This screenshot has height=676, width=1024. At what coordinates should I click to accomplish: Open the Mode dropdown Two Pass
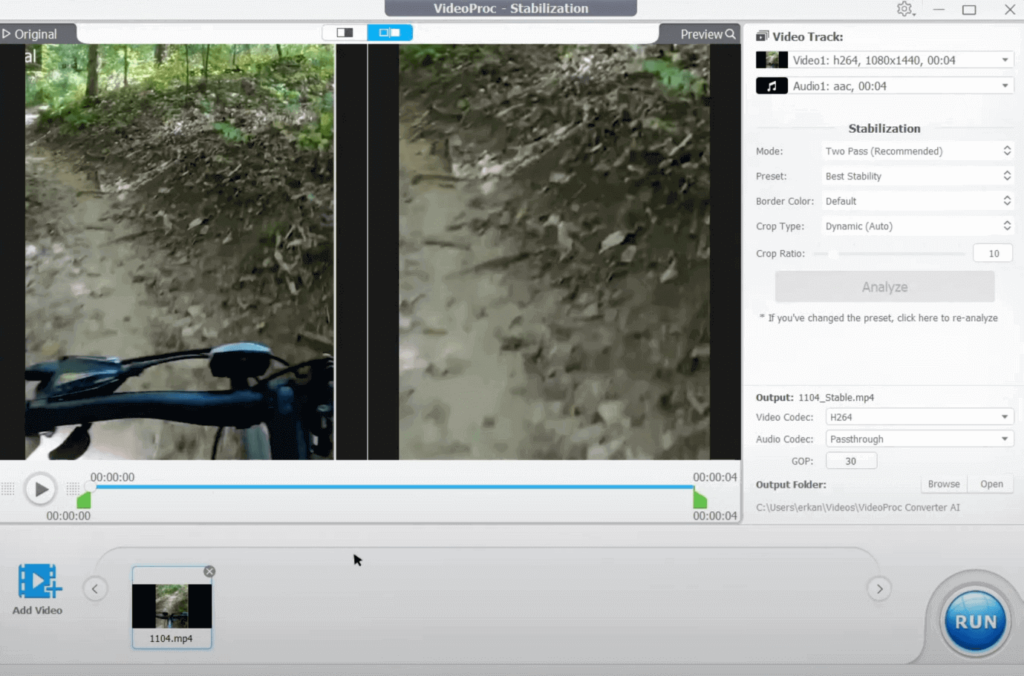(x=917, y=151)
